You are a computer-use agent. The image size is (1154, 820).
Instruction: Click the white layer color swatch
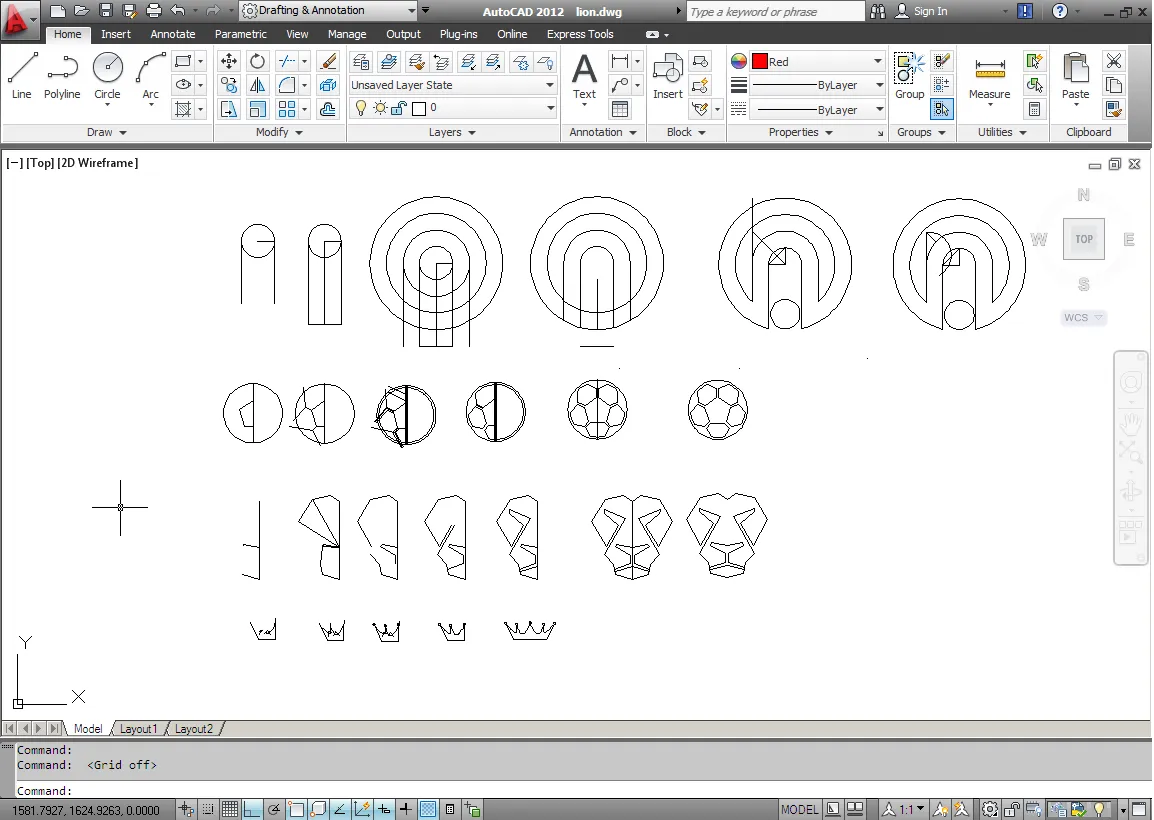click(x=419, y=109)
